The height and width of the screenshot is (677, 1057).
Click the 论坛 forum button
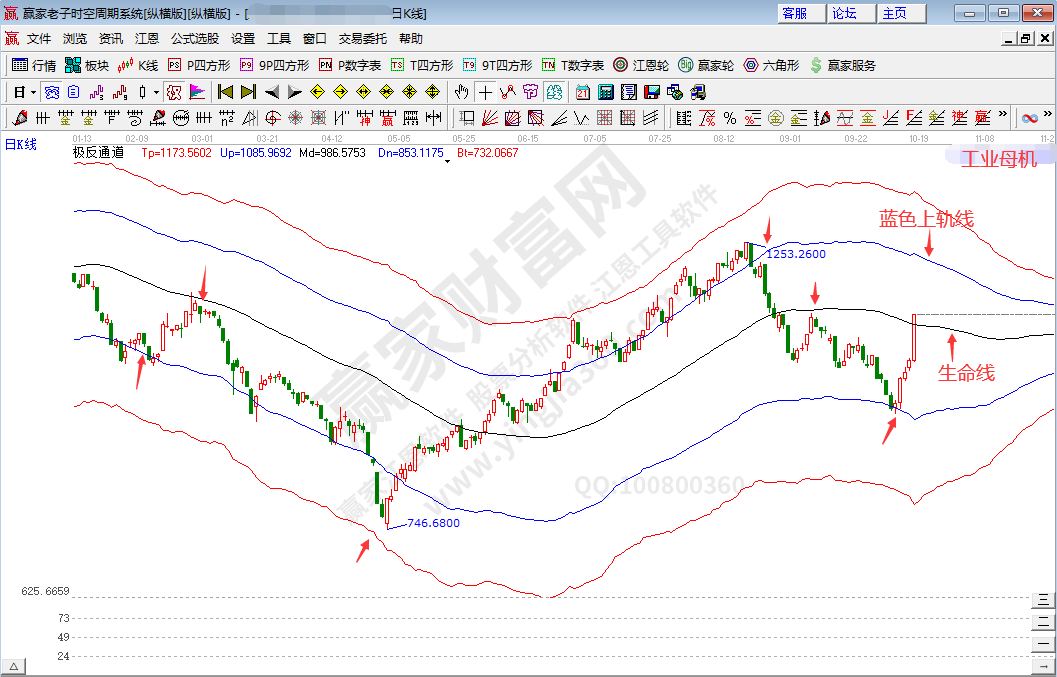tap(845, 13)
